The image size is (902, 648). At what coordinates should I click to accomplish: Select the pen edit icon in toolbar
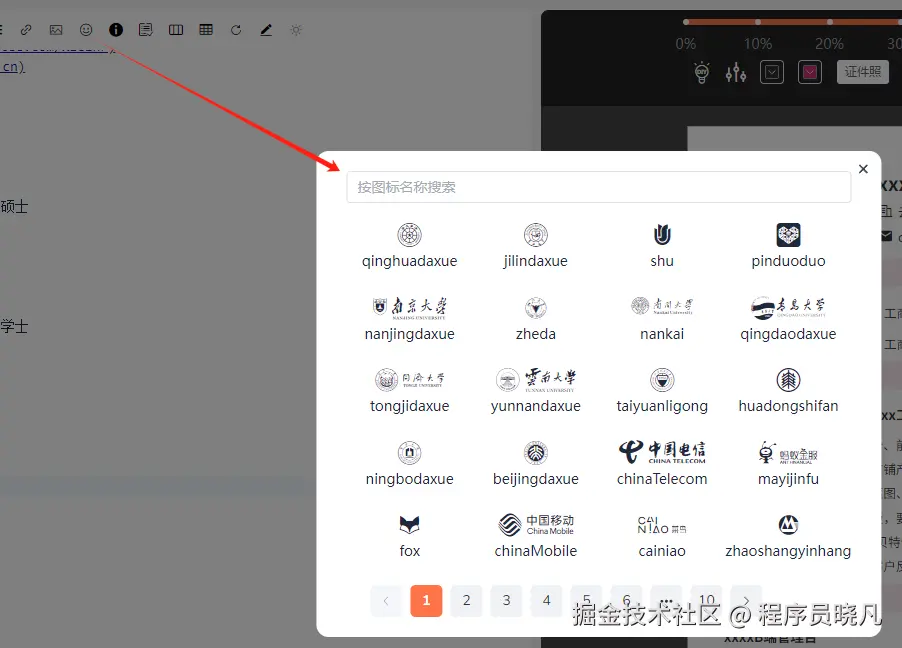pos(265,29)
